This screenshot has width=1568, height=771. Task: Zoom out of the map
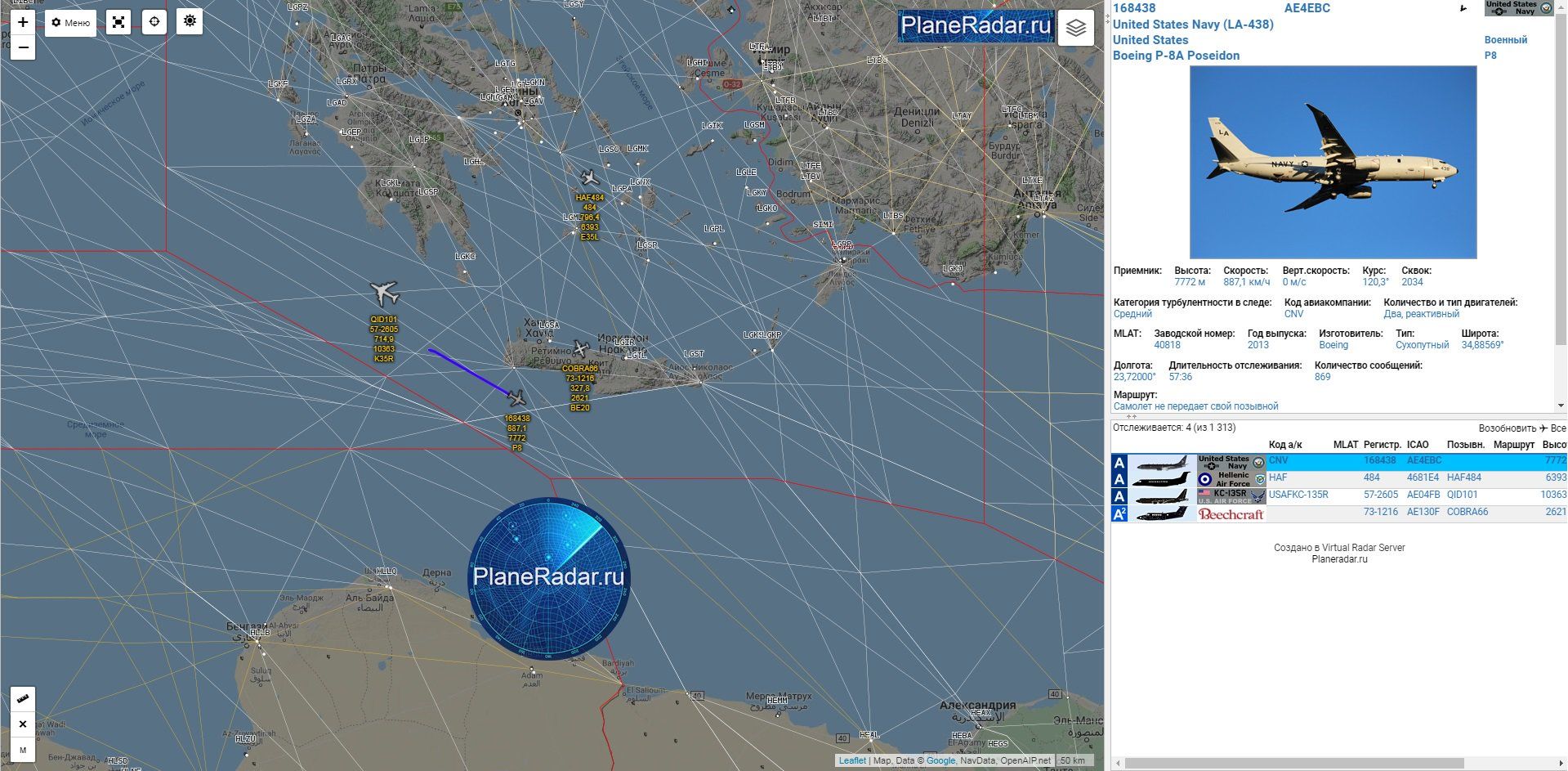coord(23,48)
